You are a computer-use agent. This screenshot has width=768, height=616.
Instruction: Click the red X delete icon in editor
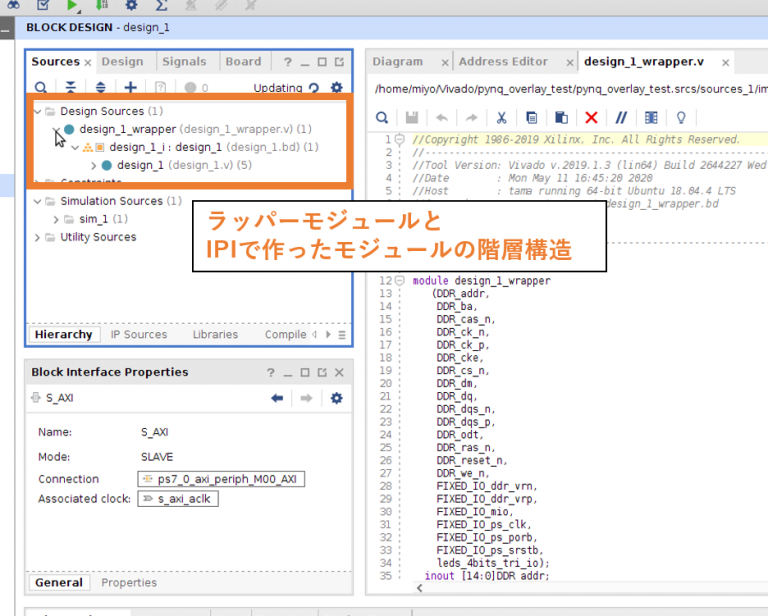591,117
